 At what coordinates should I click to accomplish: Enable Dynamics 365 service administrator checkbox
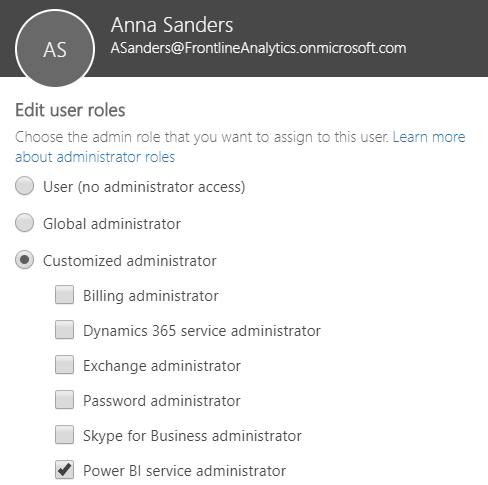(64, 330)
